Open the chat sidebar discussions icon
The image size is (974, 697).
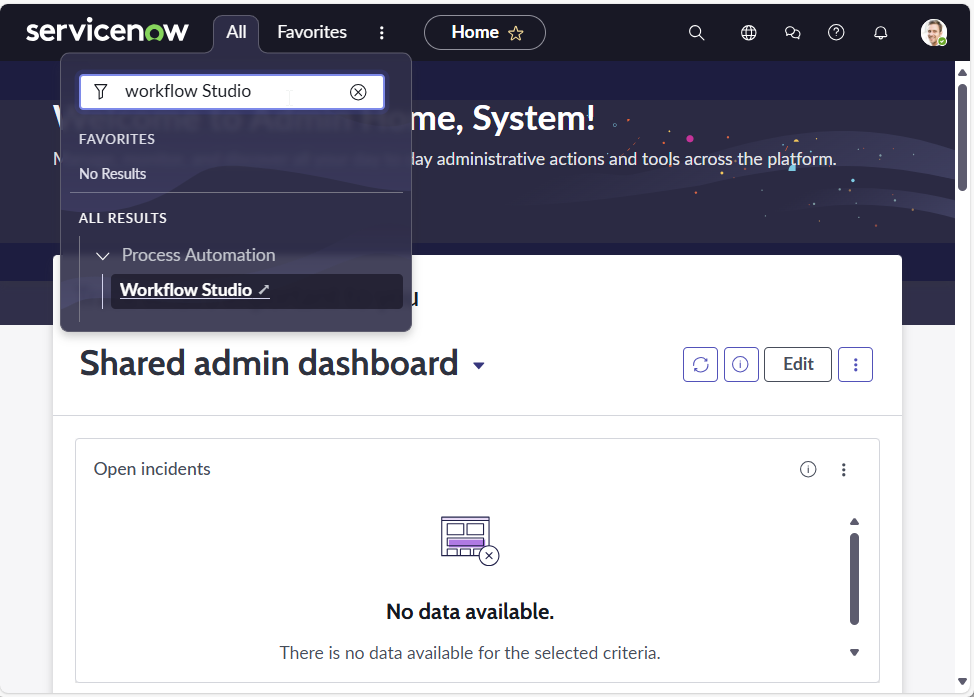(x=792, y=33)
